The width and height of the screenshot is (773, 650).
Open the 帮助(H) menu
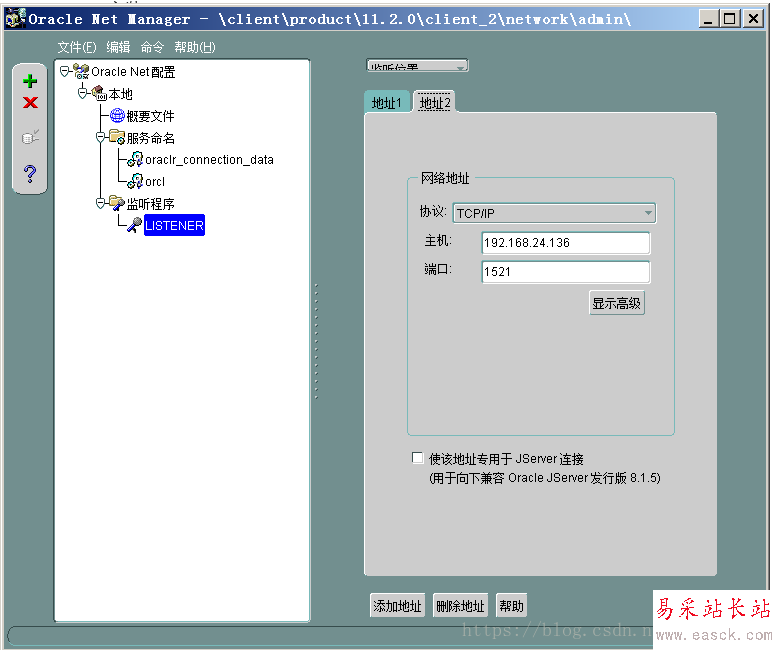[195, 47]
